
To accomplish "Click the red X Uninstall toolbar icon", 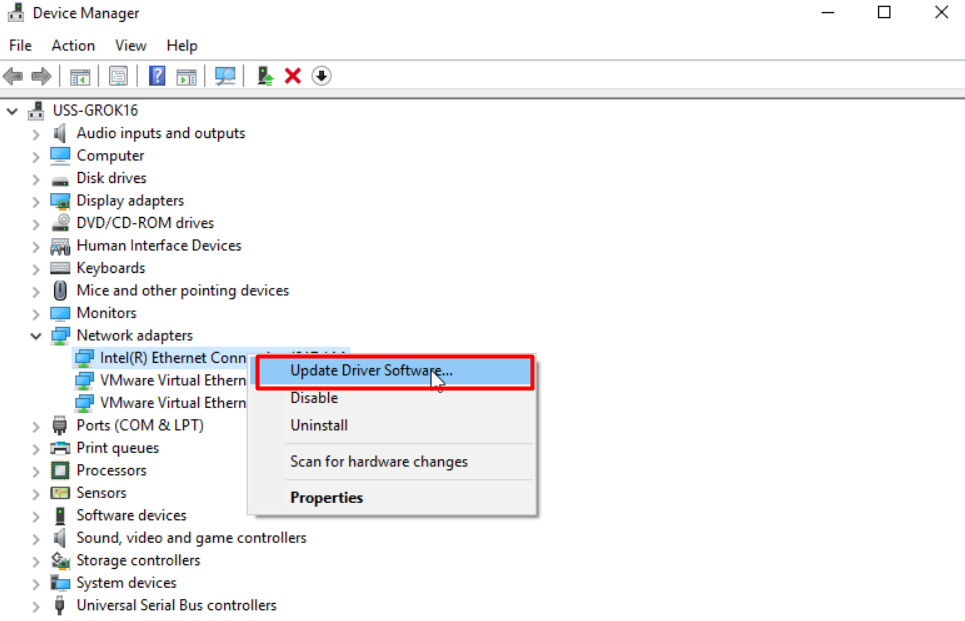I will [x=293, y=76].
